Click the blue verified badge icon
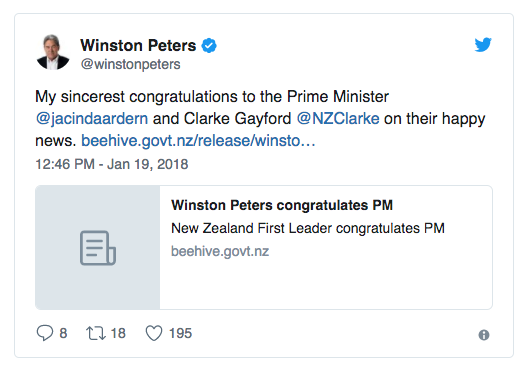Screen dimensions: 523x368 pyautogui.click(x=209, y=46)
